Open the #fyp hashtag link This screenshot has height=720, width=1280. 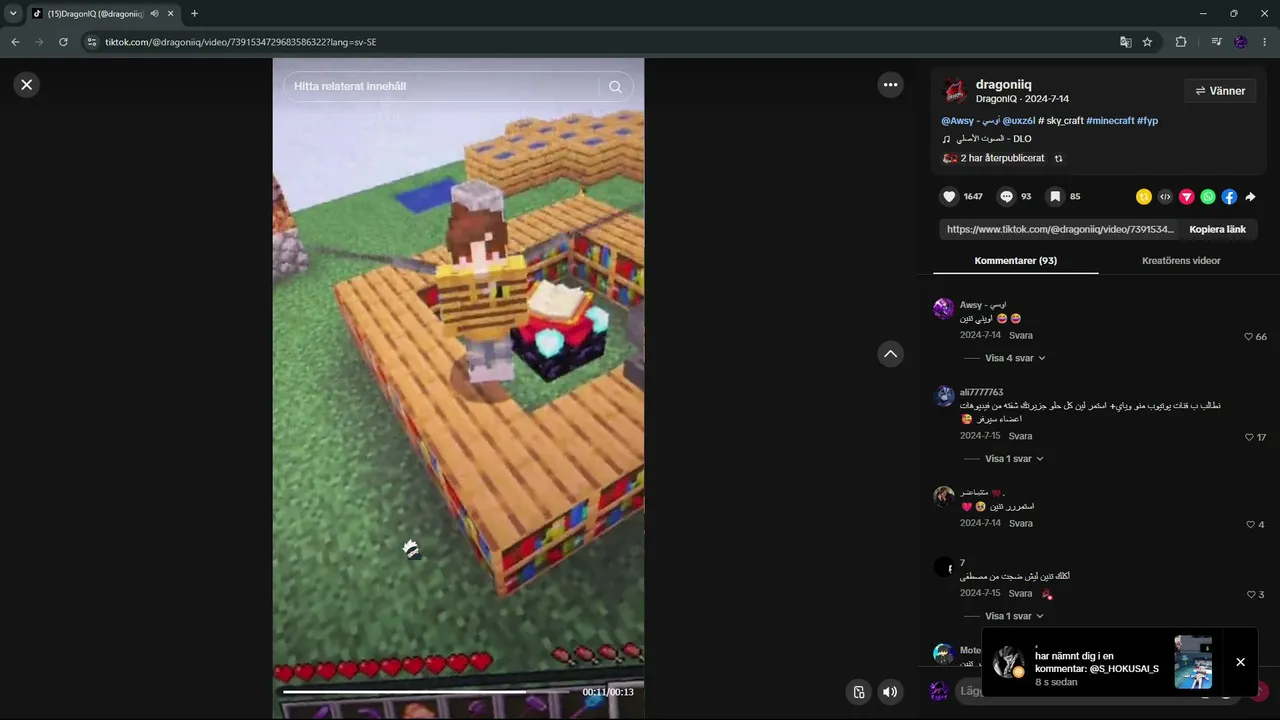(1148, 121)
